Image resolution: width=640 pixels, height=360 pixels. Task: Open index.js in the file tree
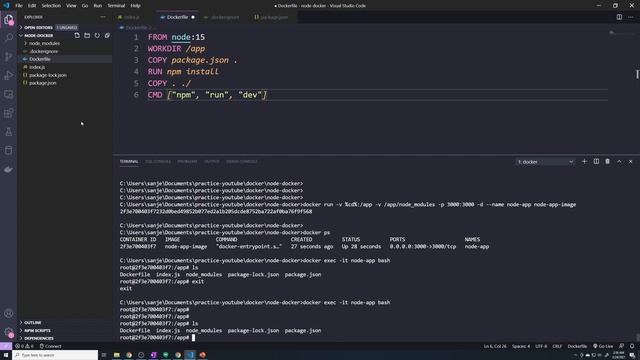[x=37, y=67]
